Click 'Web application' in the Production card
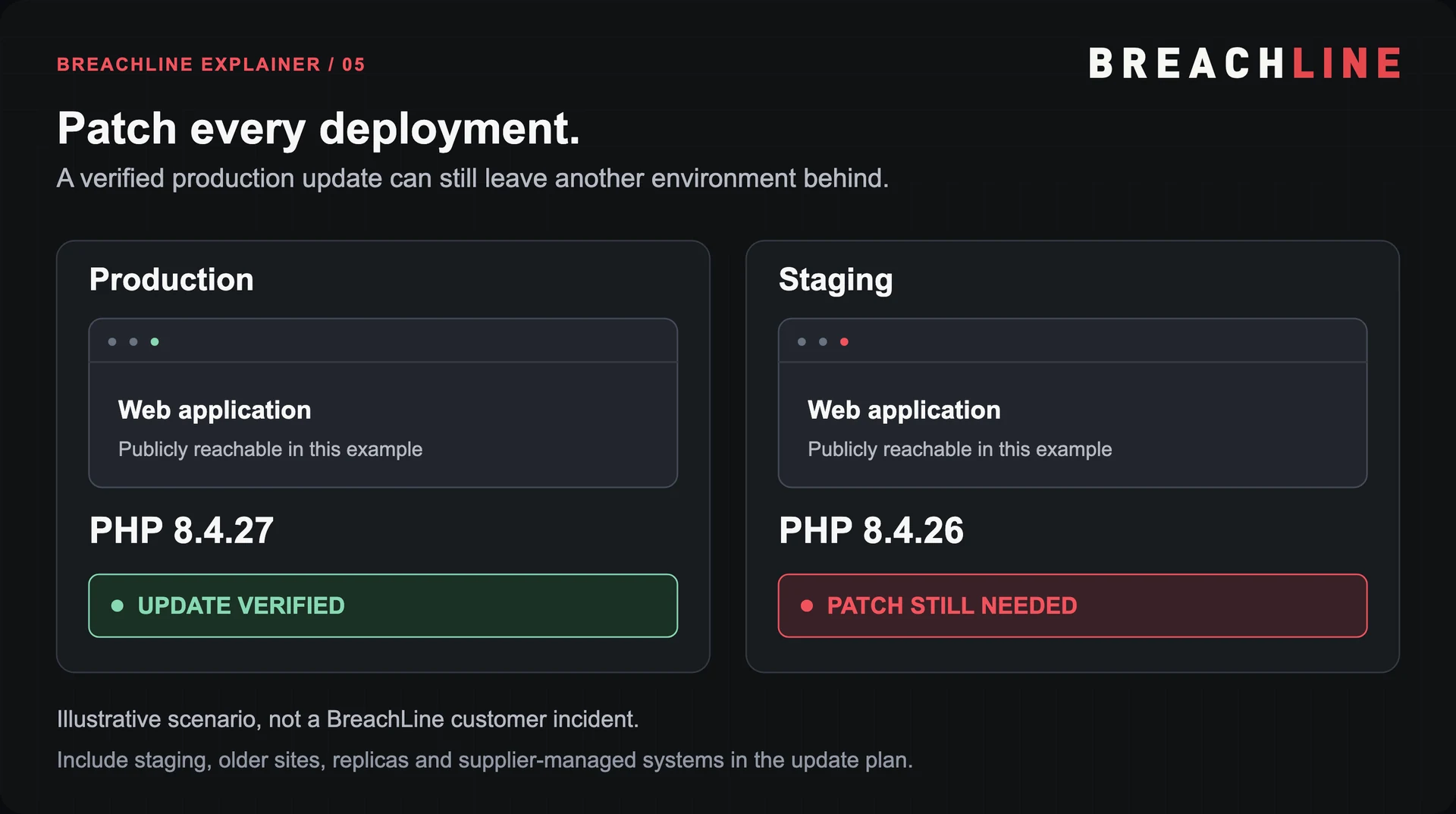The height and width of the screenshot is (814, 1456). pyautogui.click(x=215, y=410)
